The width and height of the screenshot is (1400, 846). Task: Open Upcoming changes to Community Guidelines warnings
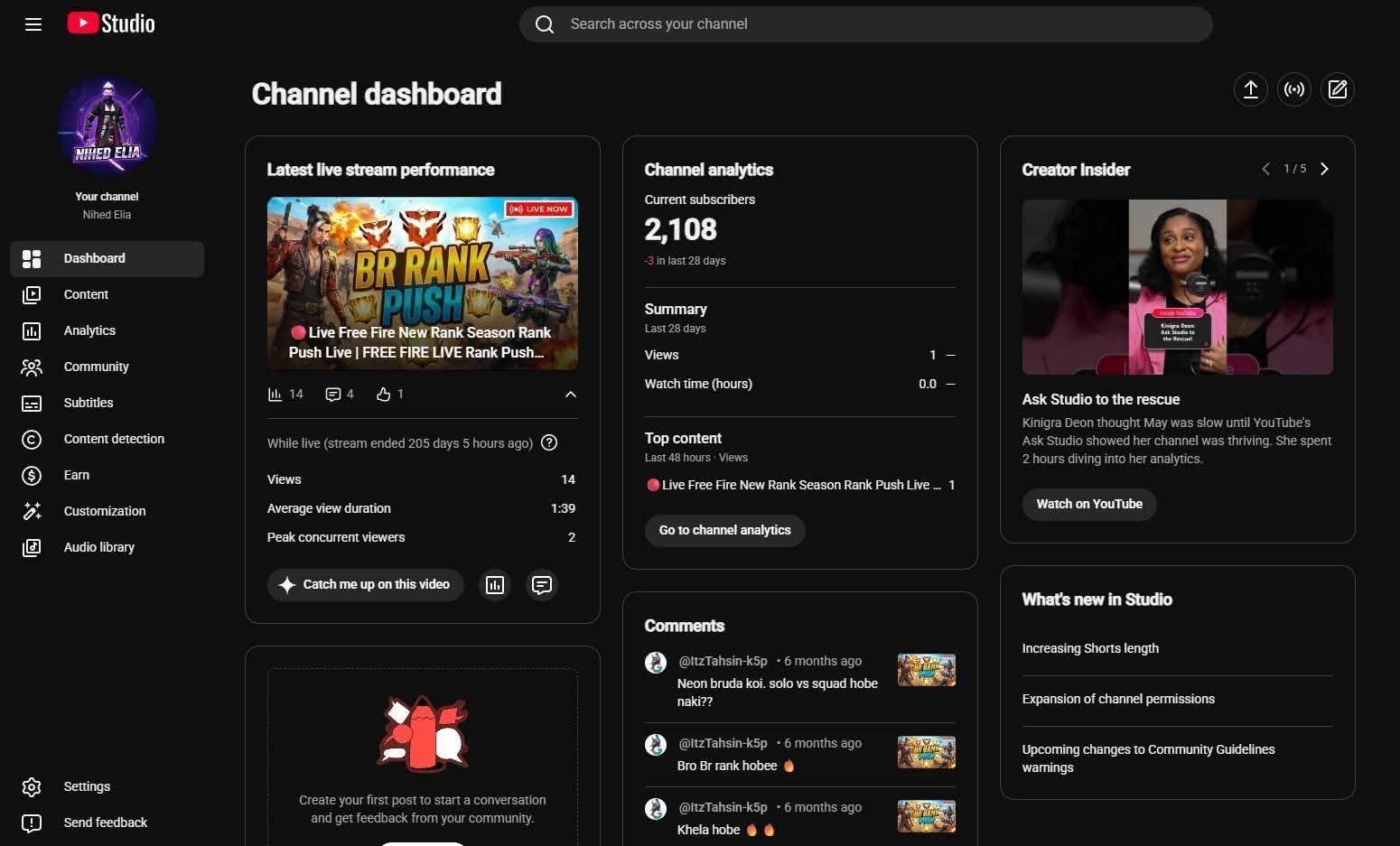coord(1148,758)
